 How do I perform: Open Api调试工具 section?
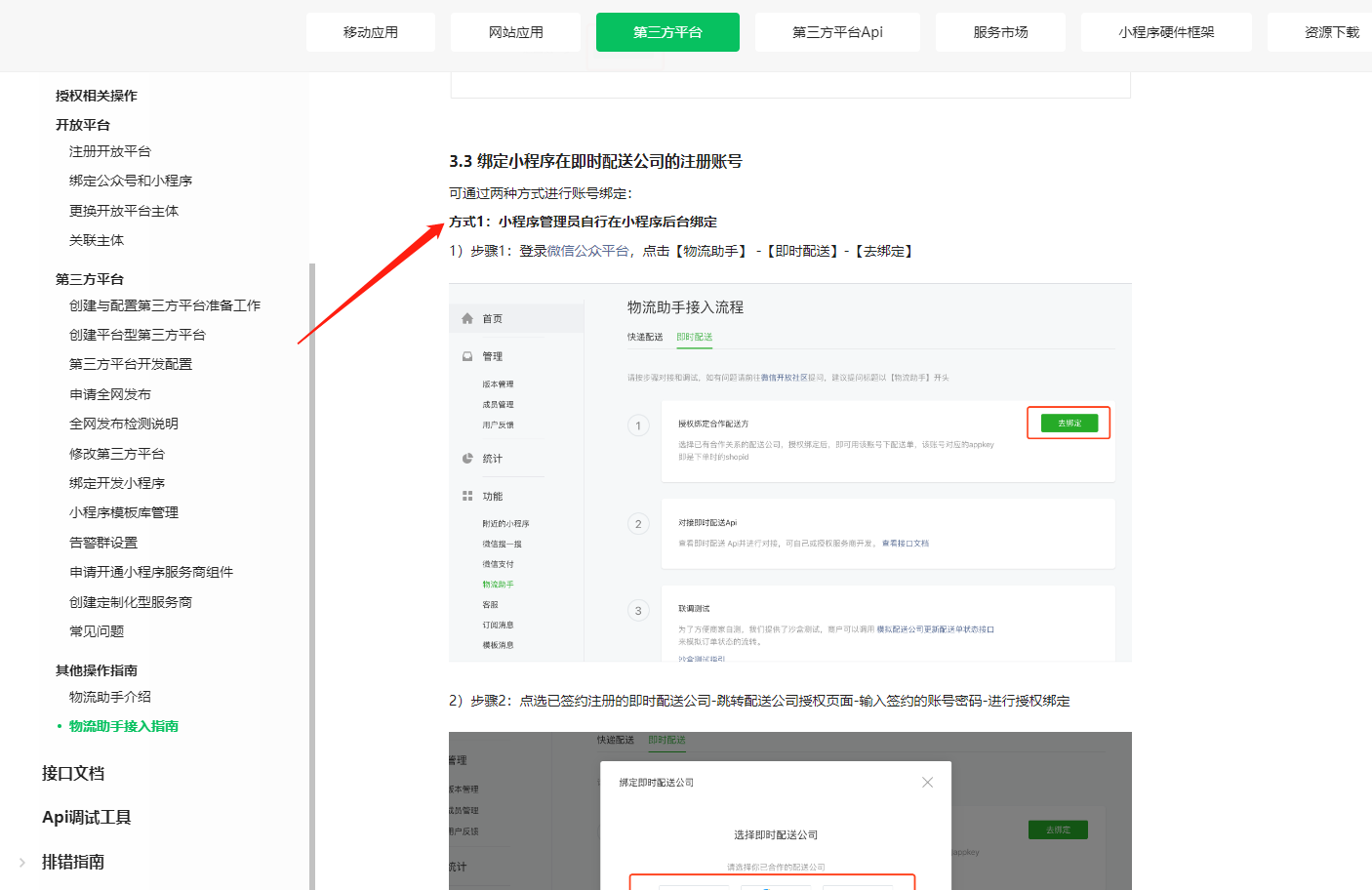pyautogui.click(x=87, y=817)
